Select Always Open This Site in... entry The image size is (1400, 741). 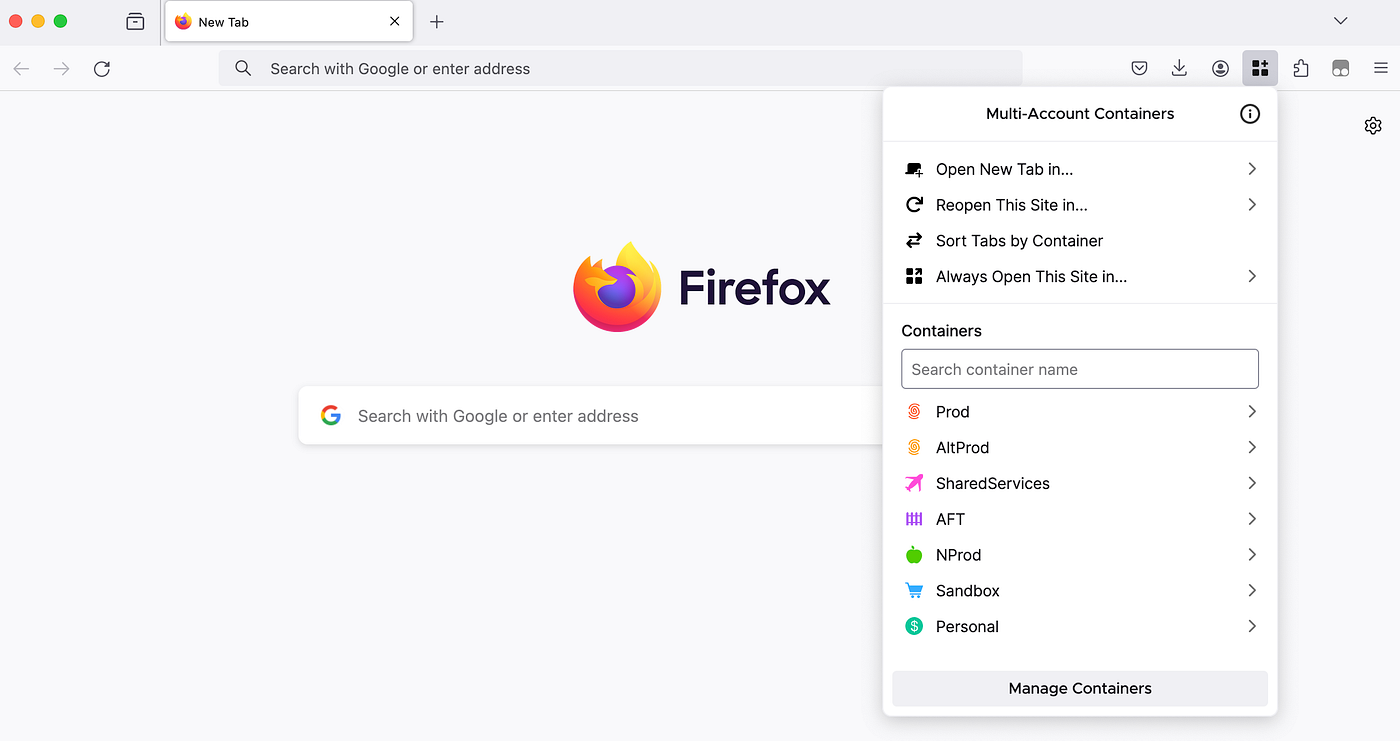point(1080,277)
